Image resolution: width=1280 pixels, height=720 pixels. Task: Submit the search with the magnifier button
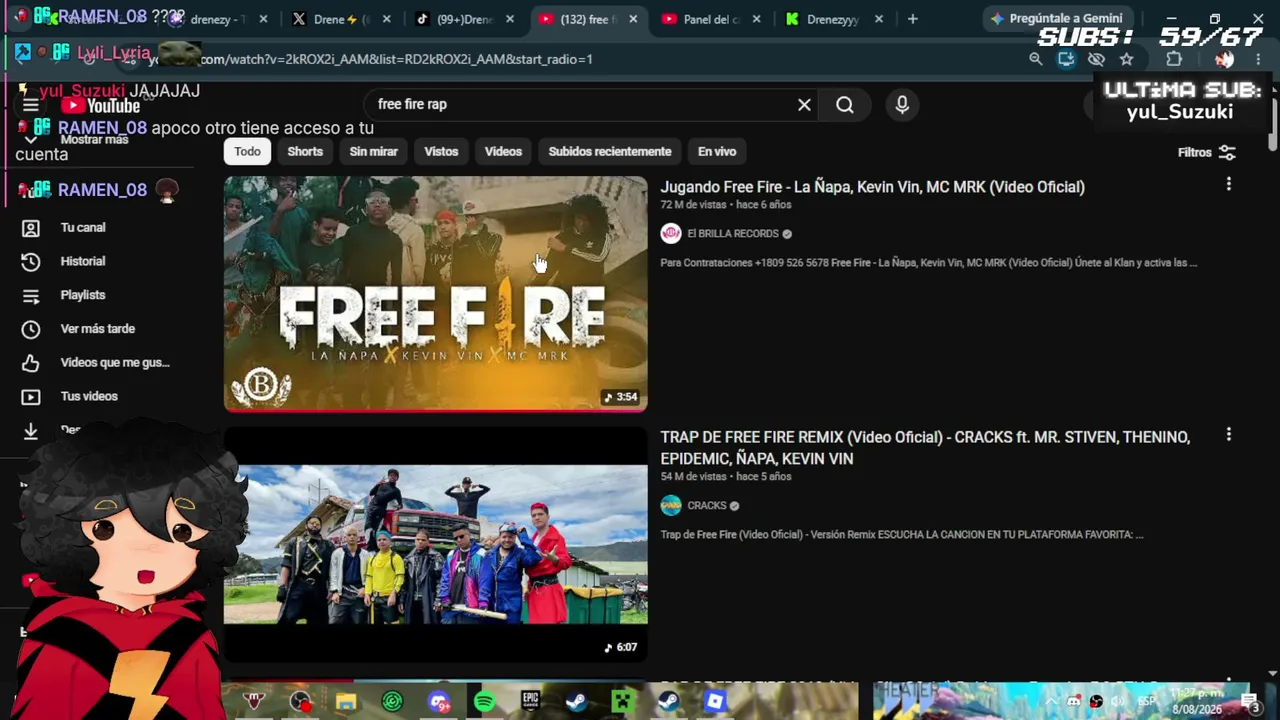[x=845, y=104]
